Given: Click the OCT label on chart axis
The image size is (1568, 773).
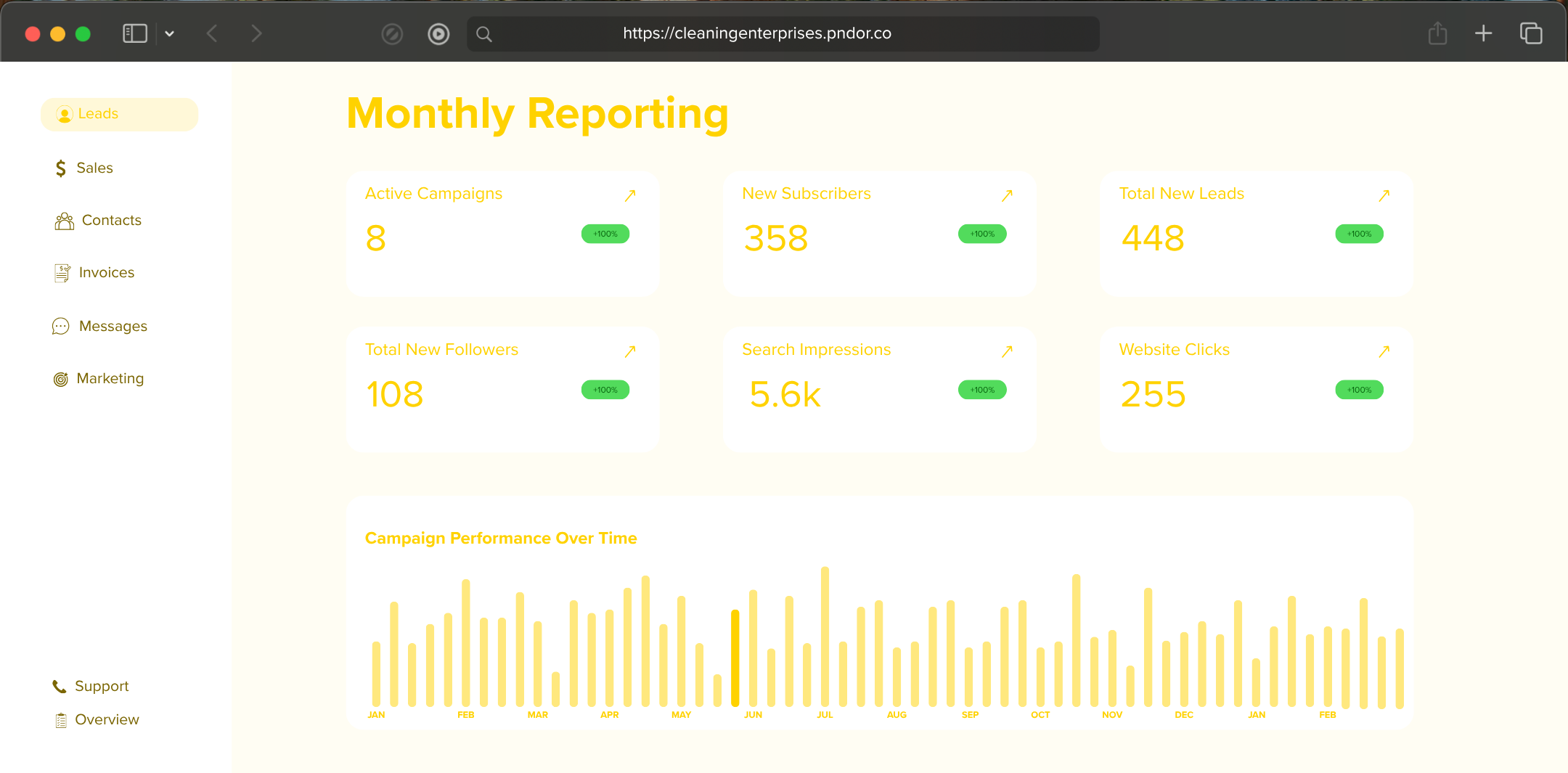Looking at the screenshot, I should (x=1040, y=715).
